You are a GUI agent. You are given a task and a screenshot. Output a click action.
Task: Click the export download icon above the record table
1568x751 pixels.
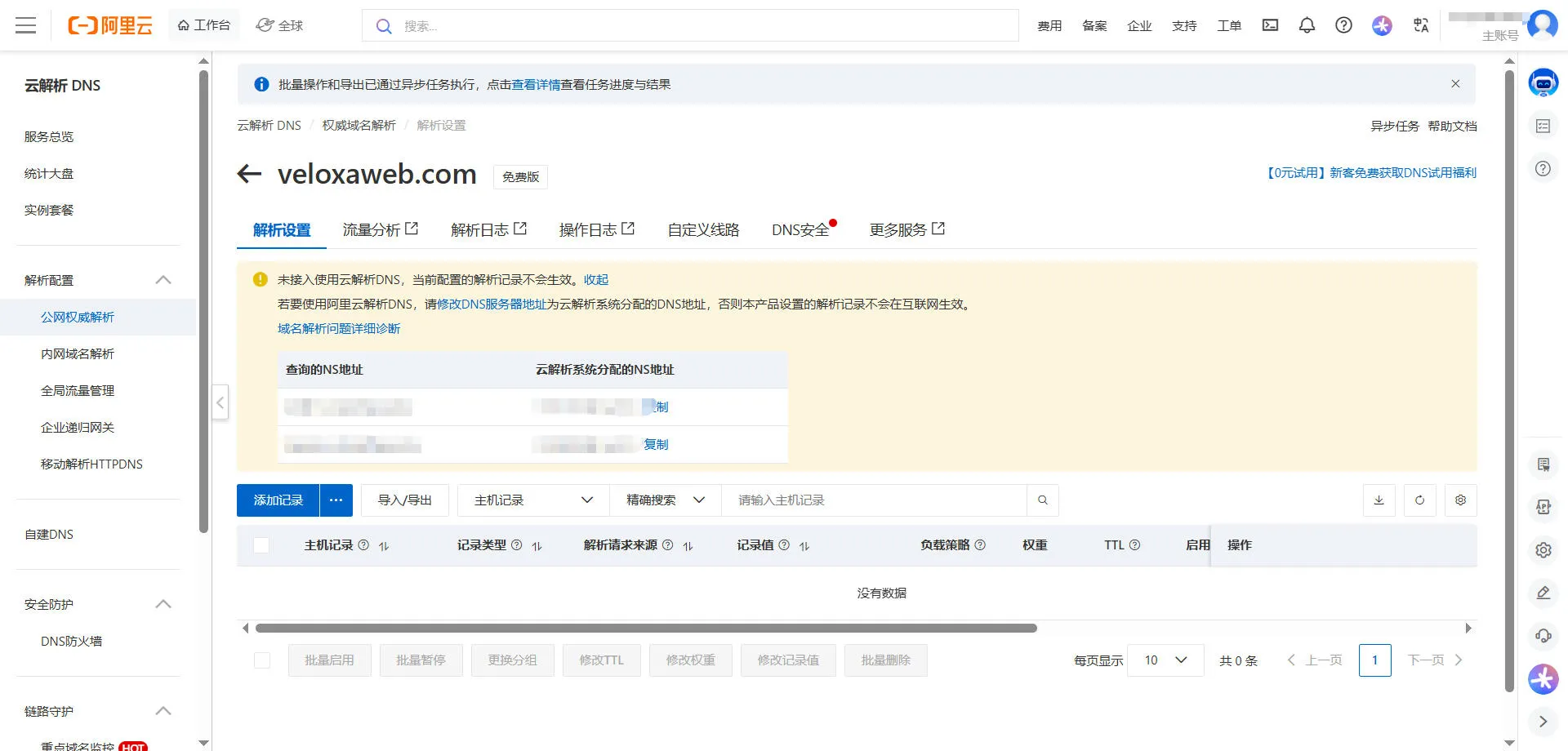tap(1379, 500)
